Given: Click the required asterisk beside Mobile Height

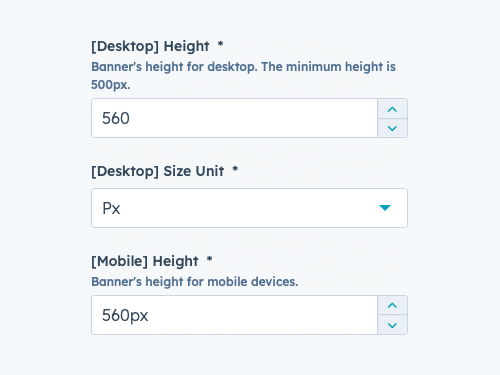Looking at the screenshot, I should coord(209,259).
